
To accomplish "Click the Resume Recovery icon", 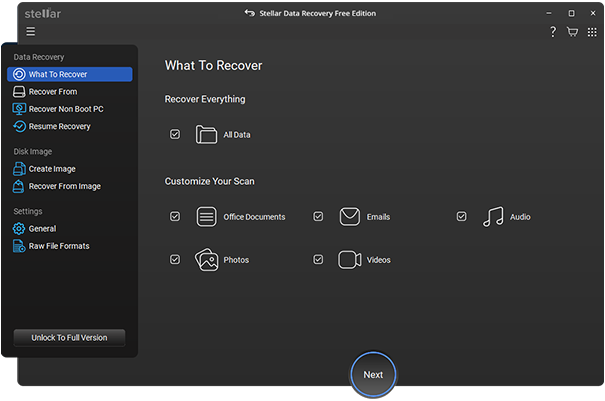I will click(x=19, y=126).
